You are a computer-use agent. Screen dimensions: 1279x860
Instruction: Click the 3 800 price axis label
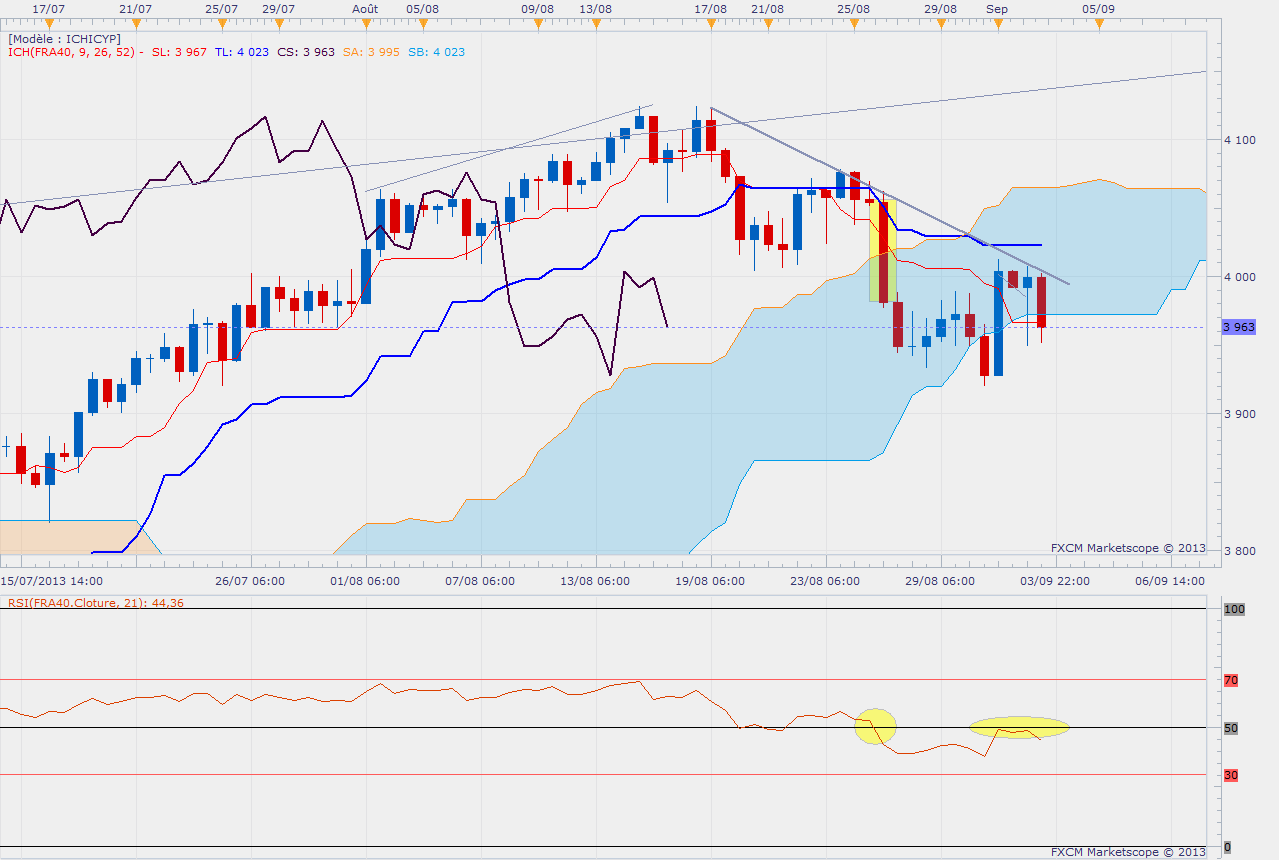pos(1240,551)
